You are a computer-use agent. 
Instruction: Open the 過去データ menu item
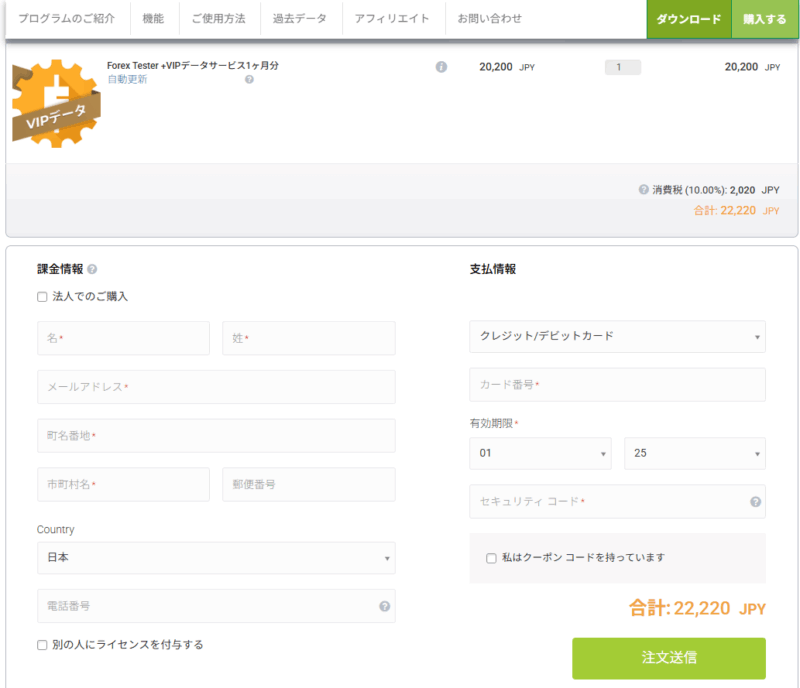[x=300, y=19]
